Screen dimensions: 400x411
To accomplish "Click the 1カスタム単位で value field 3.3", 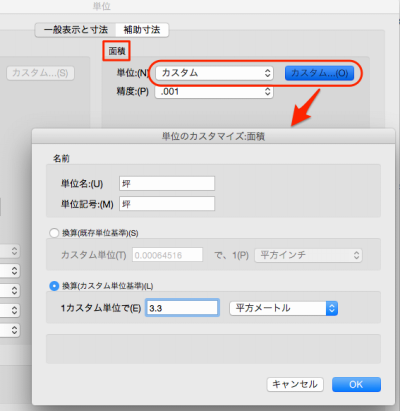I will point(182,308).
